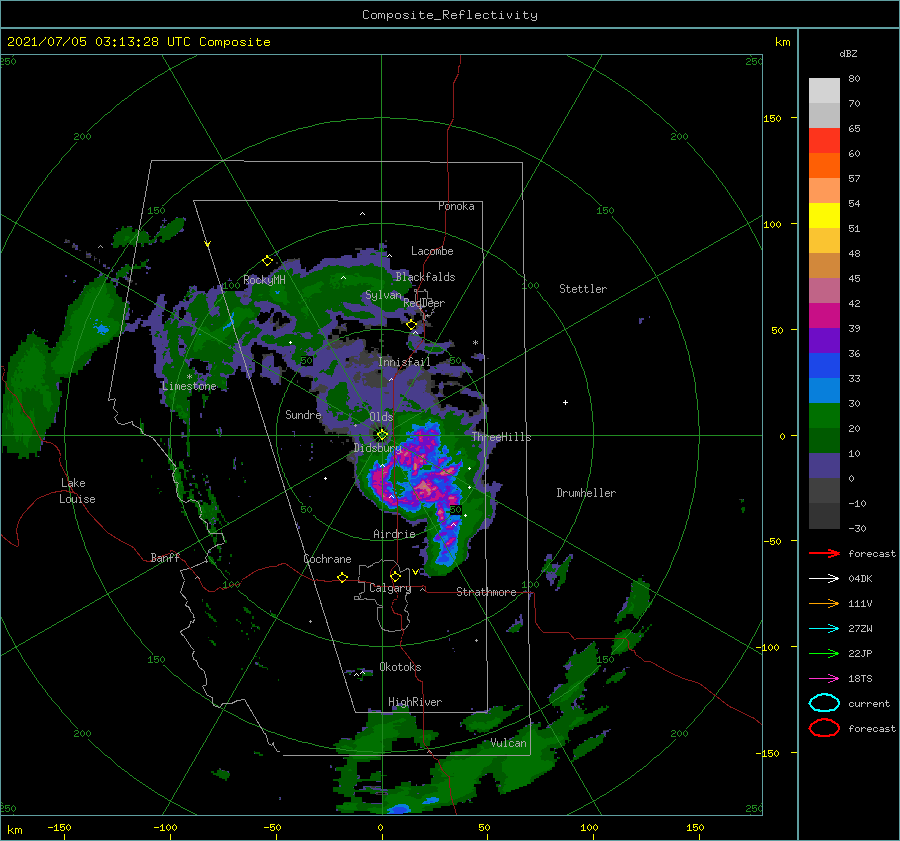
Task: Click the yellow diamond marker near RedDeer
Action: 412,325
